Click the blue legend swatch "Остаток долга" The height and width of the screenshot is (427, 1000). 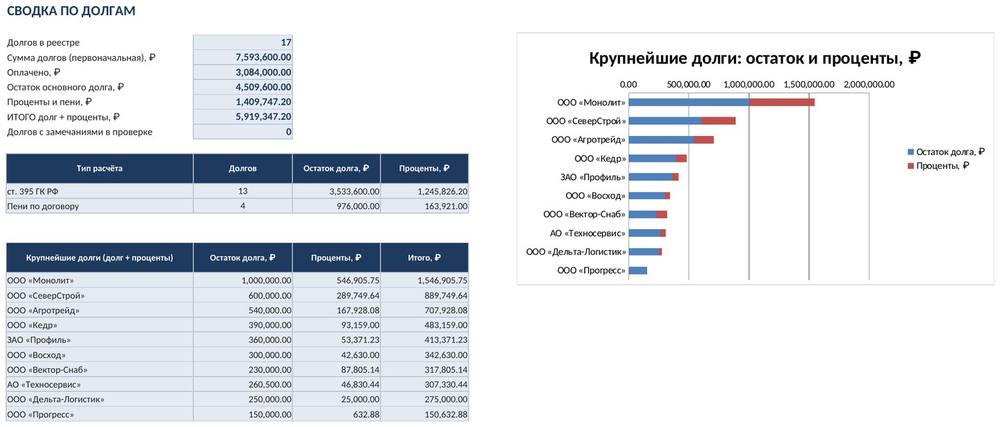coord(910,152)
